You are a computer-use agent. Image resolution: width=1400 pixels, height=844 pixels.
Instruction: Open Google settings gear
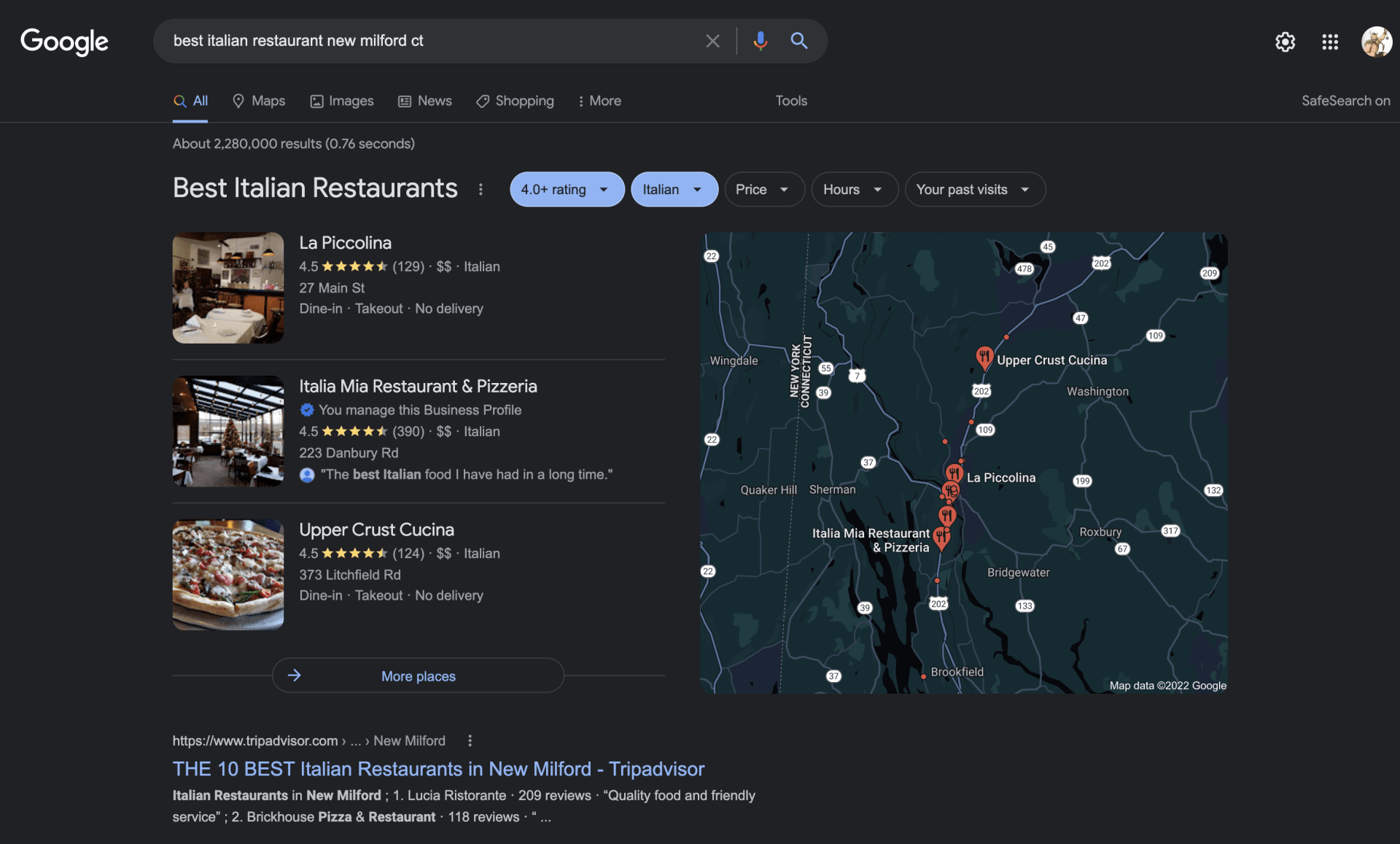click(1285, 42)
